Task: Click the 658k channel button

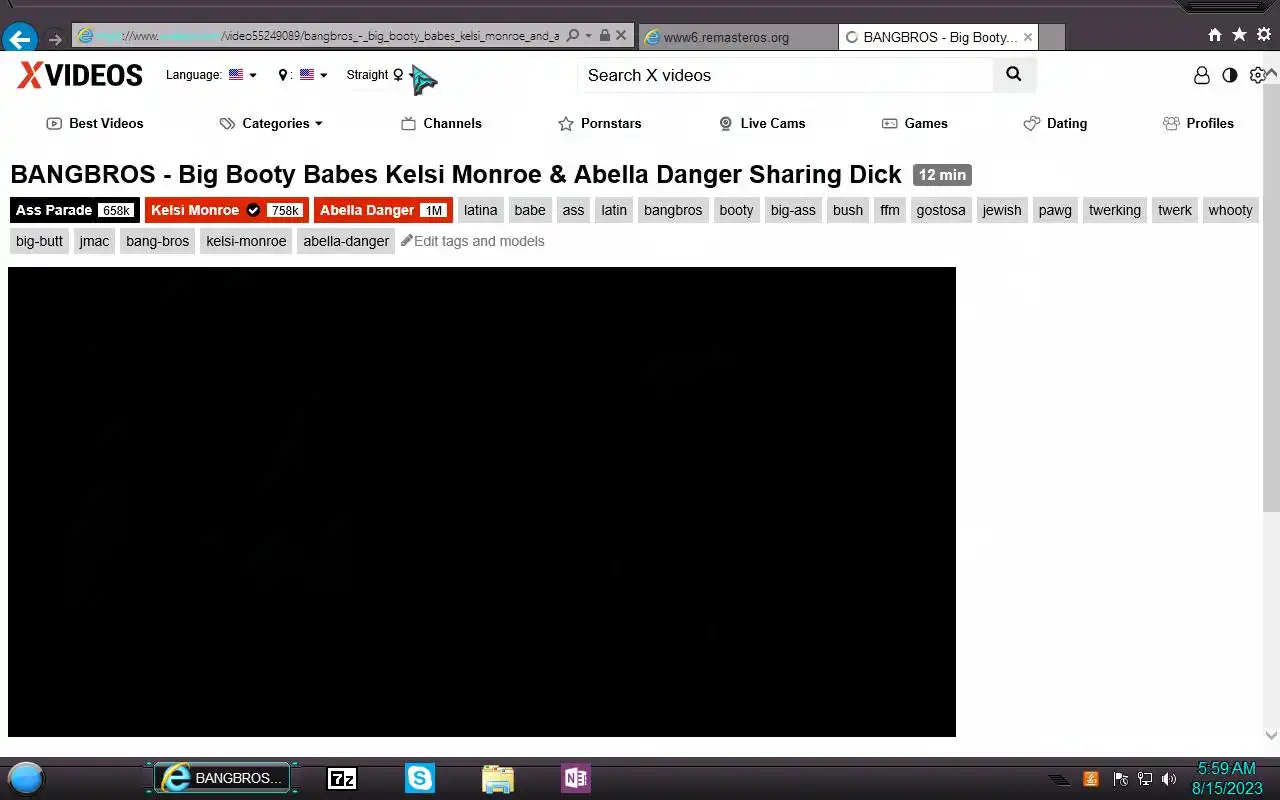Action: [75, 210]
